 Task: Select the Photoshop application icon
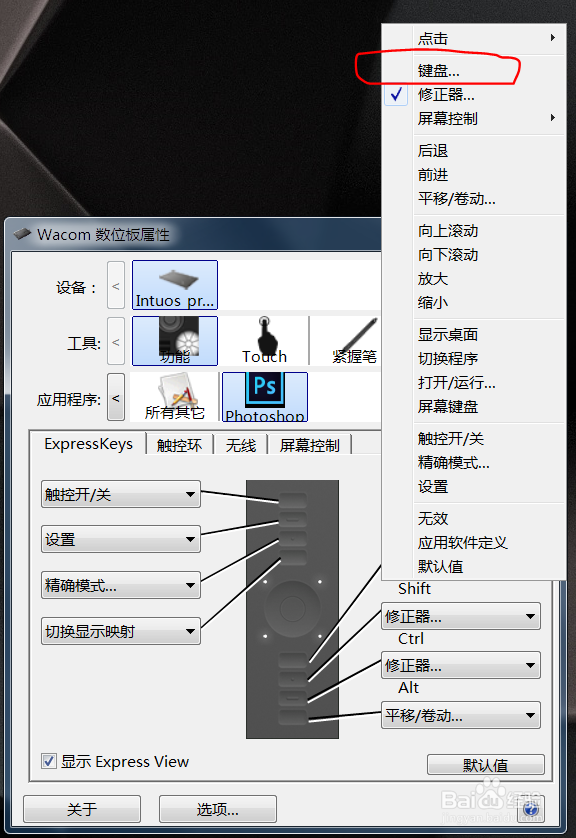tap(264, 397)
